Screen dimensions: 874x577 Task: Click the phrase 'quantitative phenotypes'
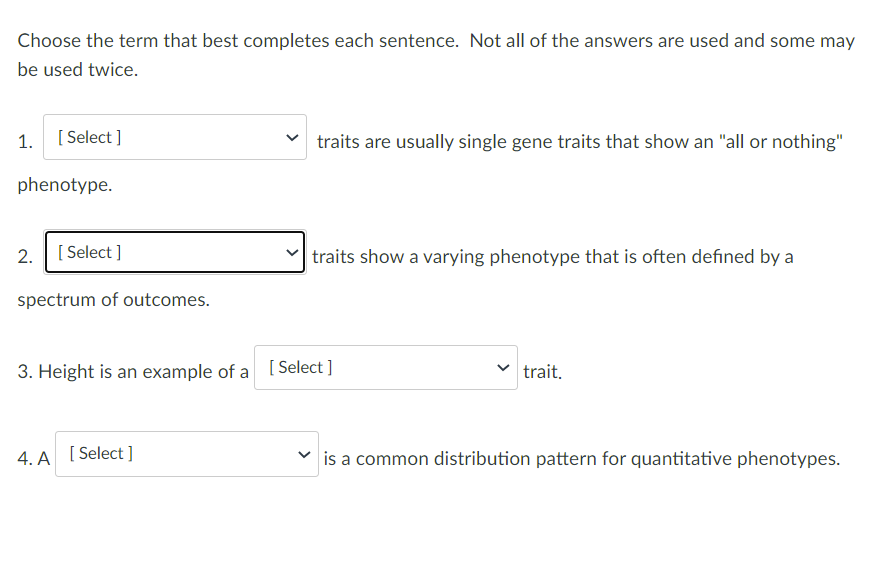click(x=736, y=458)
